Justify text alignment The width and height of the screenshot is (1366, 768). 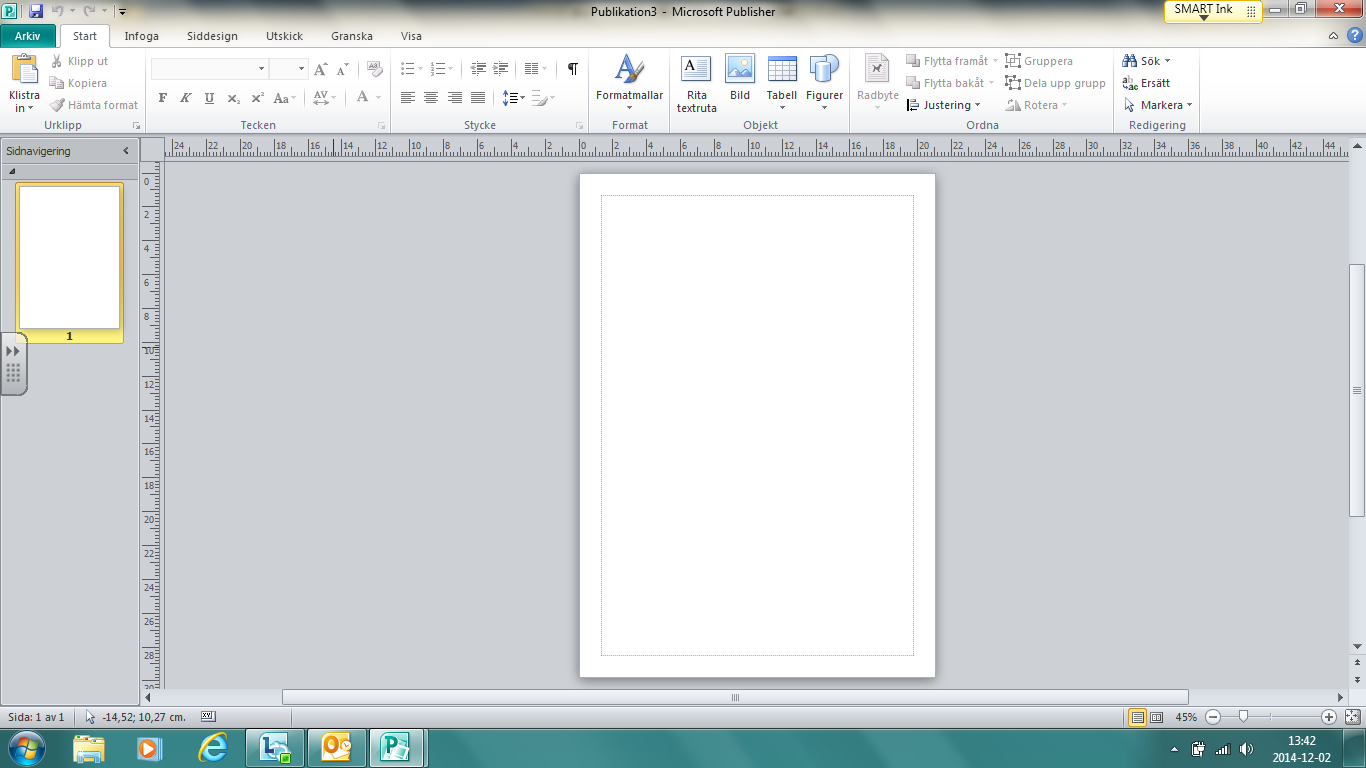(x=478, y=98)
